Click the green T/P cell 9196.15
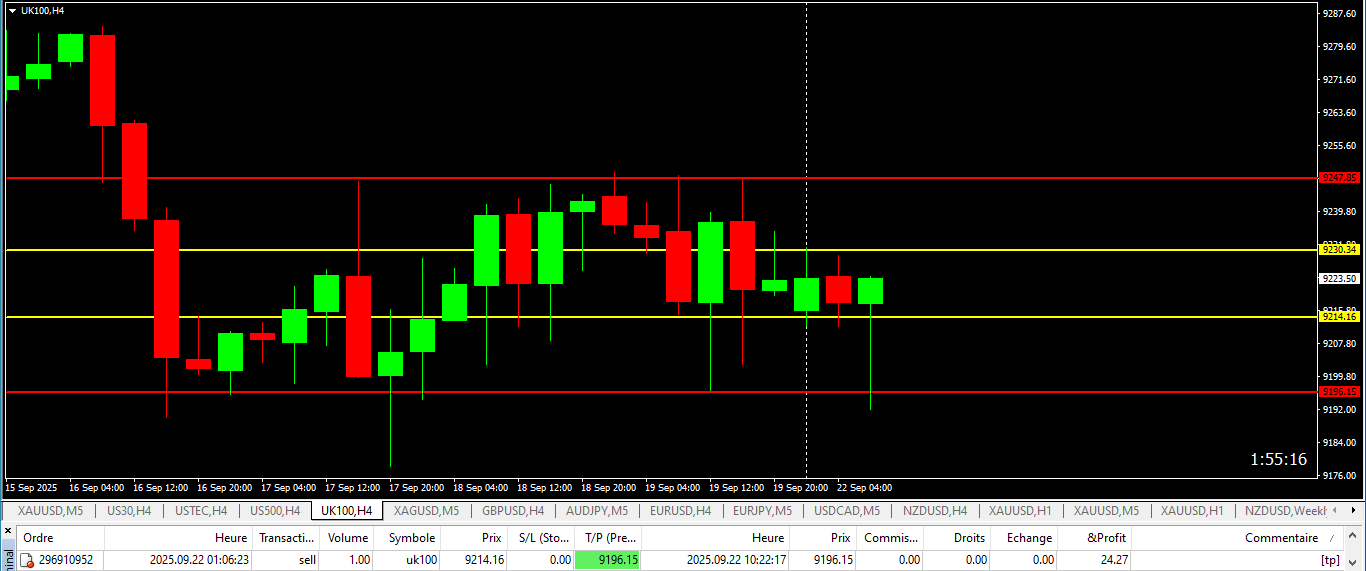The width and height of the screenshot is (1366, 571). pyautogui.click(x=607, y=560)
